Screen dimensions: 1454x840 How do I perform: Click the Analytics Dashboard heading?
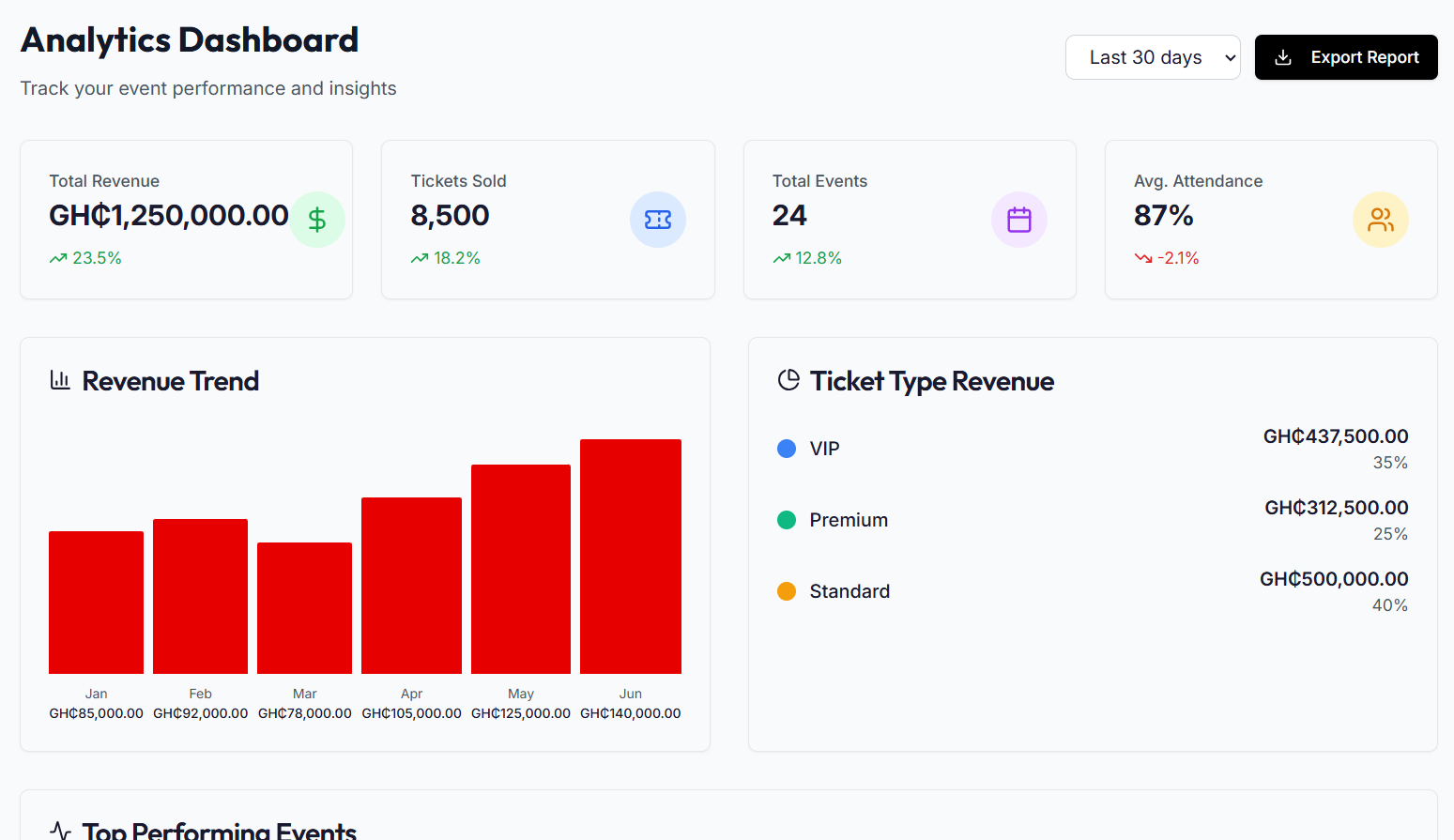[x=190, y=40]
